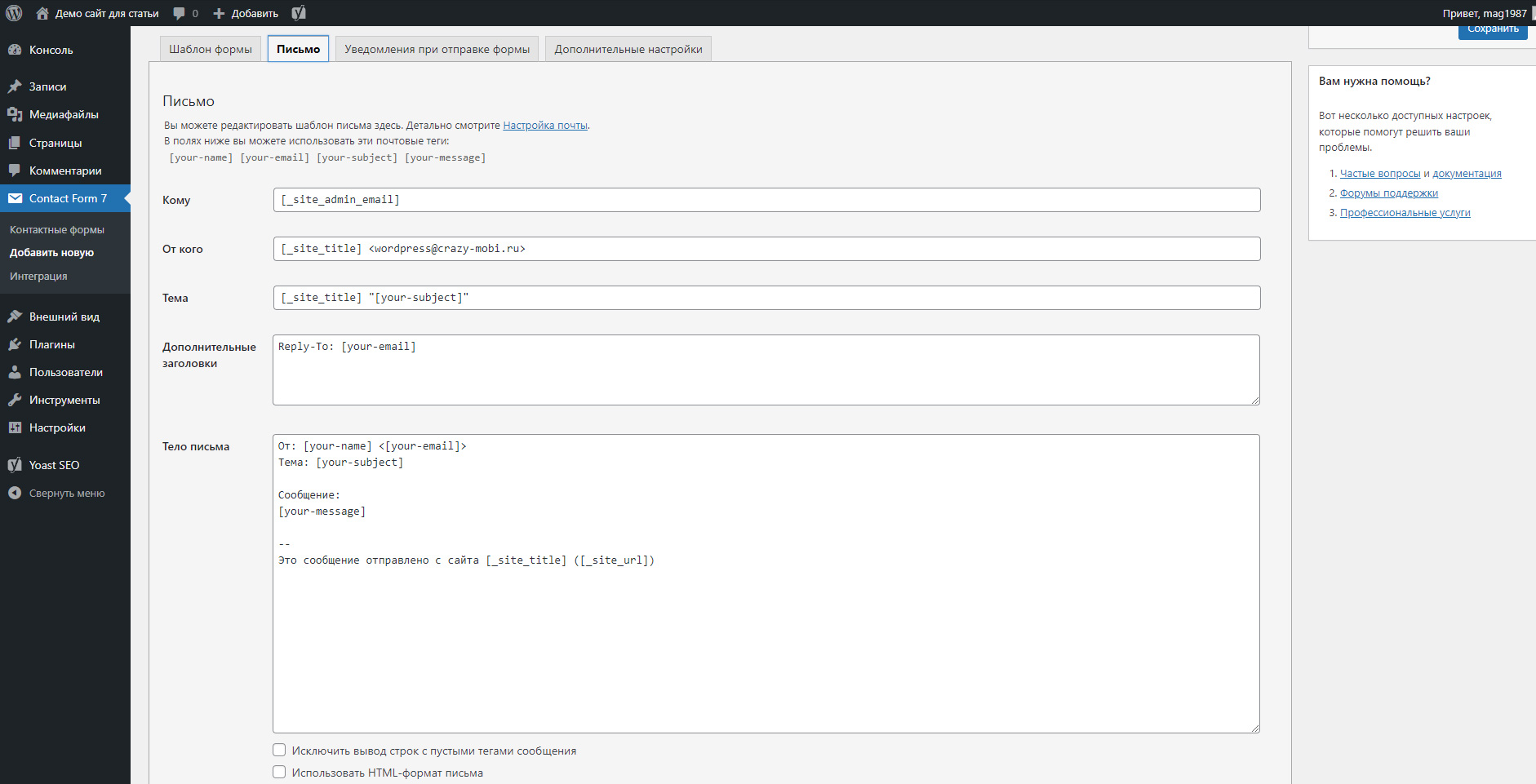Enable excluding lines with empty mail tags
The height and width of the screenshot is (784, 1536).
pyautogui.click(x=279, y=751)
